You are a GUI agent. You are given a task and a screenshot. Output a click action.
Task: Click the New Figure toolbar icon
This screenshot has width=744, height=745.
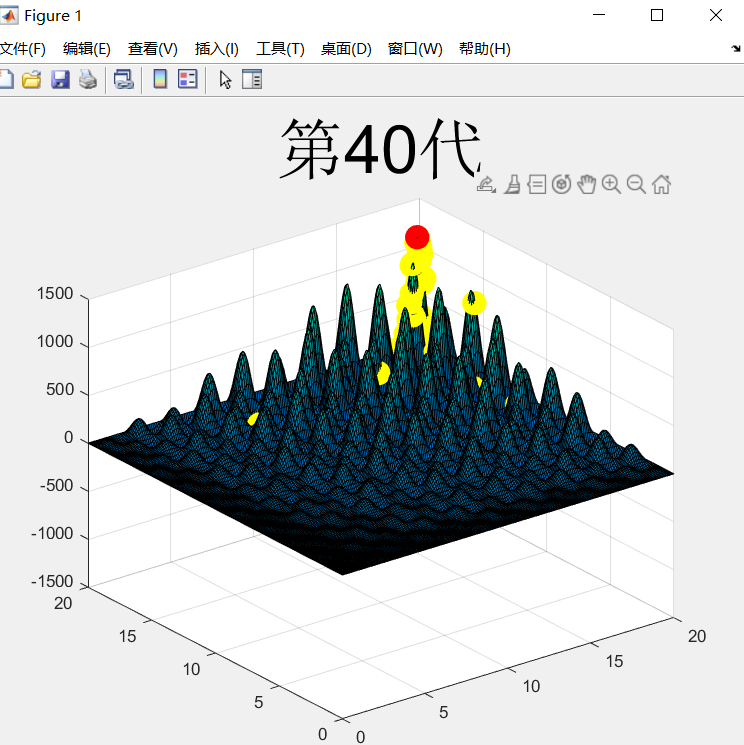[6, 79]
